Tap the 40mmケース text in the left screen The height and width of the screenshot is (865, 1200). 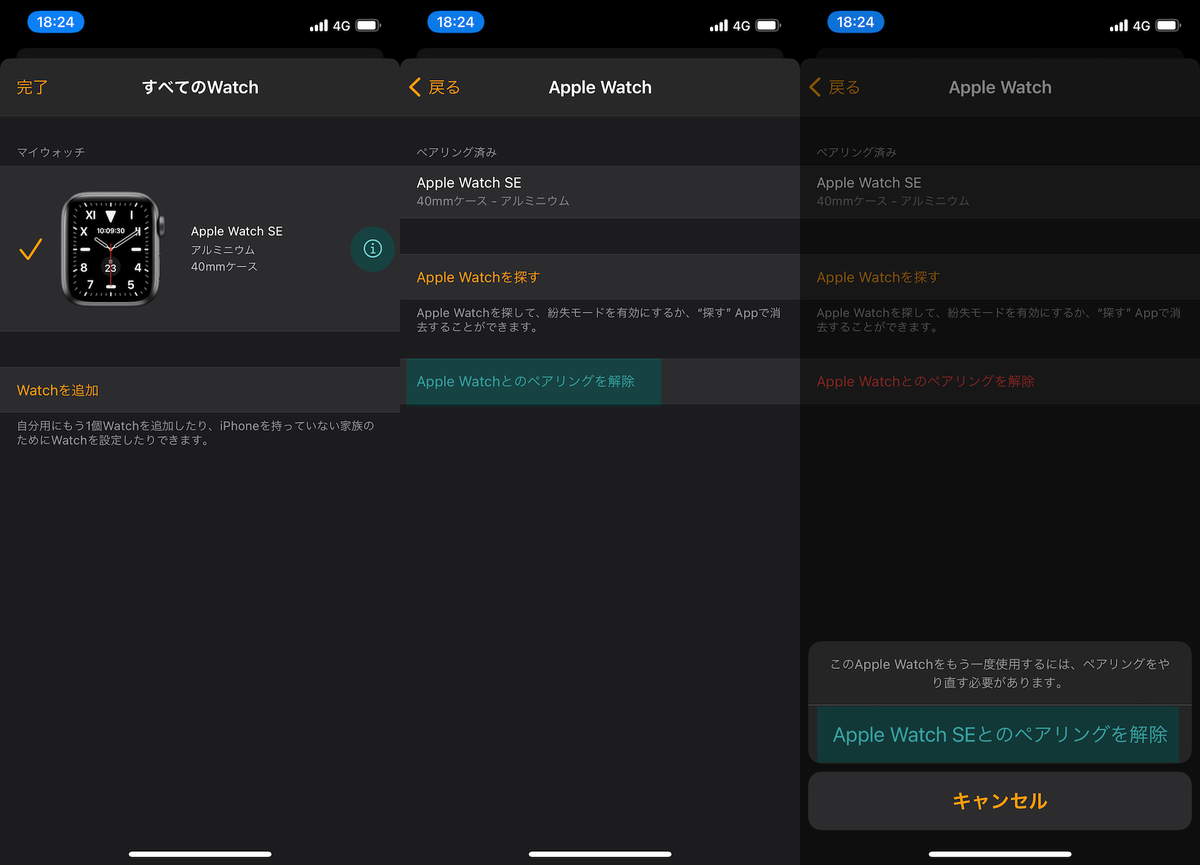[x=225, y=267]
